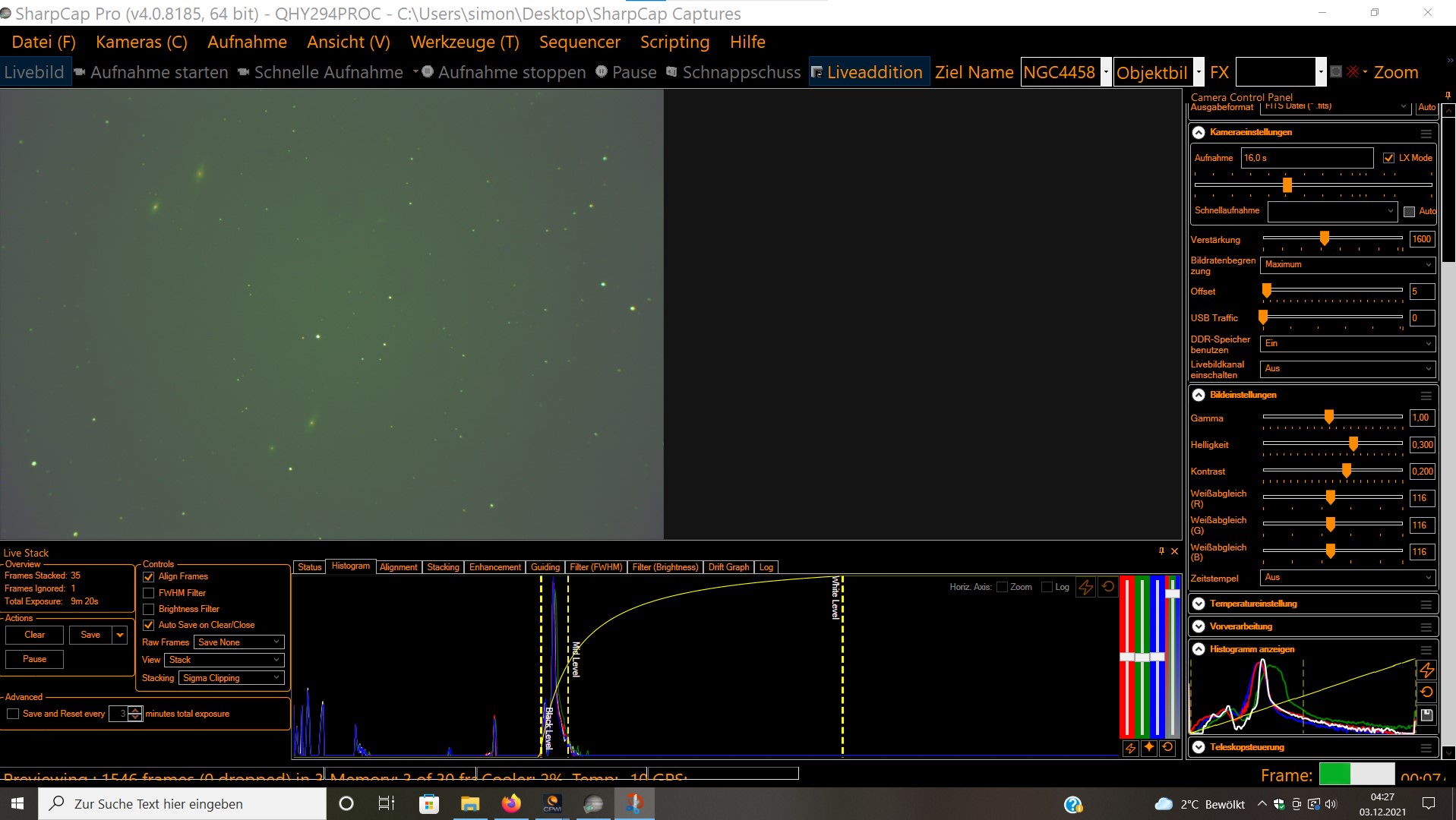This screenshot has height=820, width=1456.
Task: Open the Livebildkanal einschalten dropdown
Action: click(1347, 368)
